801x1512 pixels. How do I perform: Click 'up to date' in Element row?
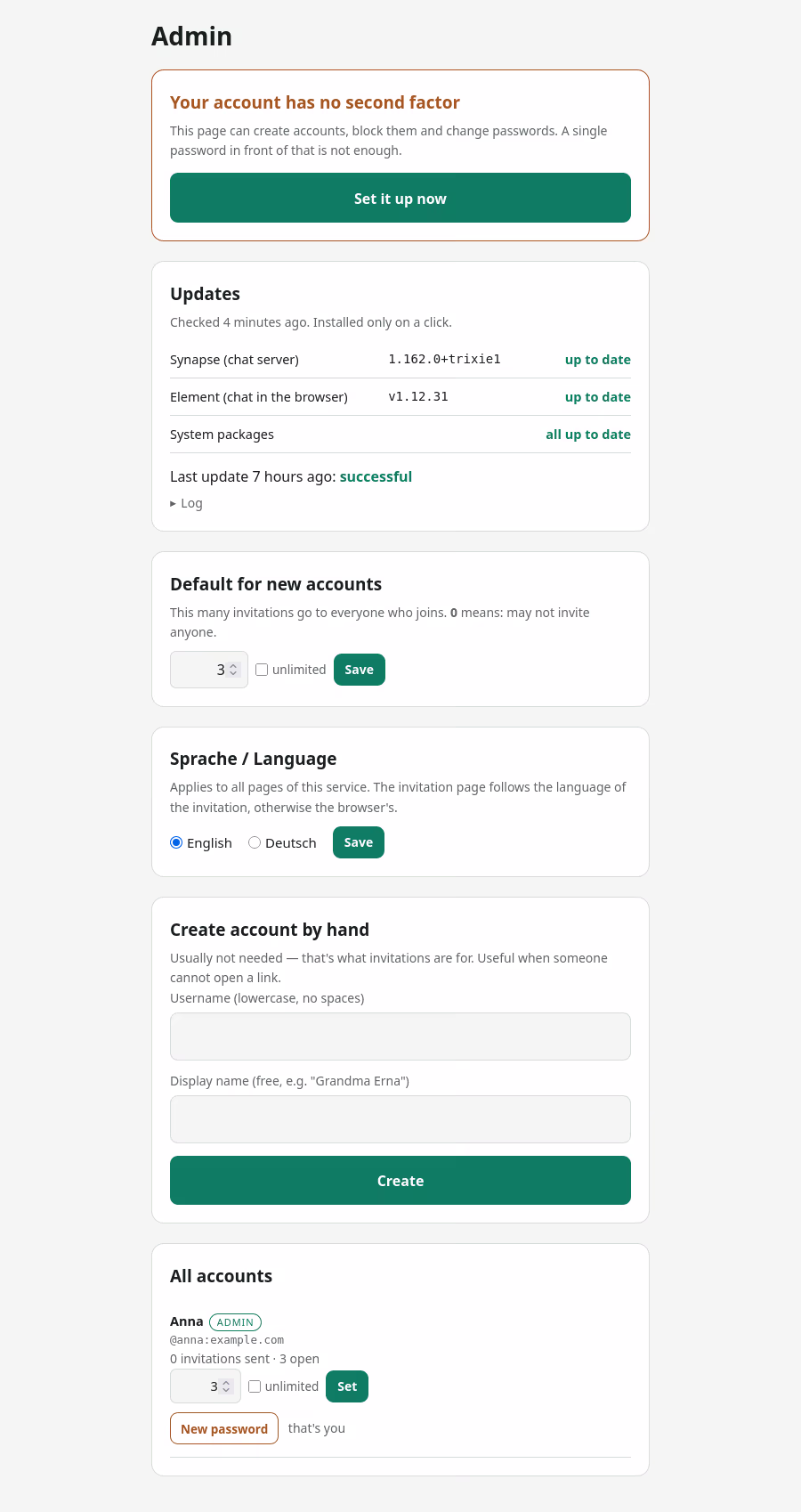tap(598, 397)
